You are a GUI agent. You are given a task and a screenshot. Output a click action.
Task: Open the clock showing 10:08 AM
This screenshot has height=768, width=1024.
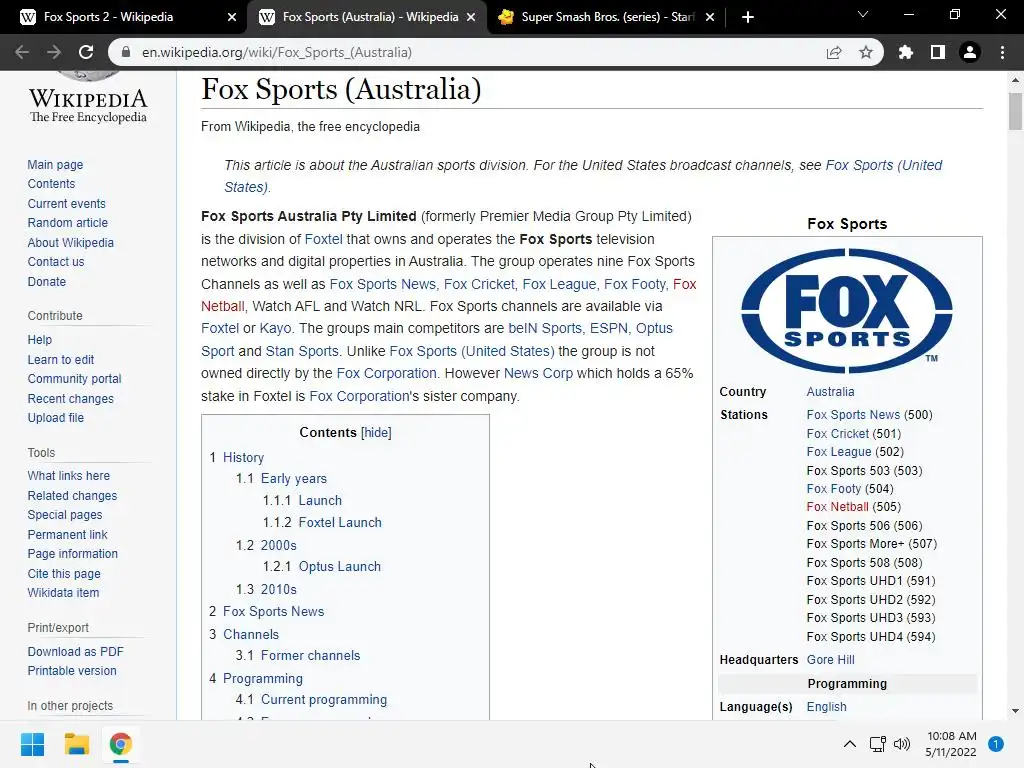pos(951,744)
